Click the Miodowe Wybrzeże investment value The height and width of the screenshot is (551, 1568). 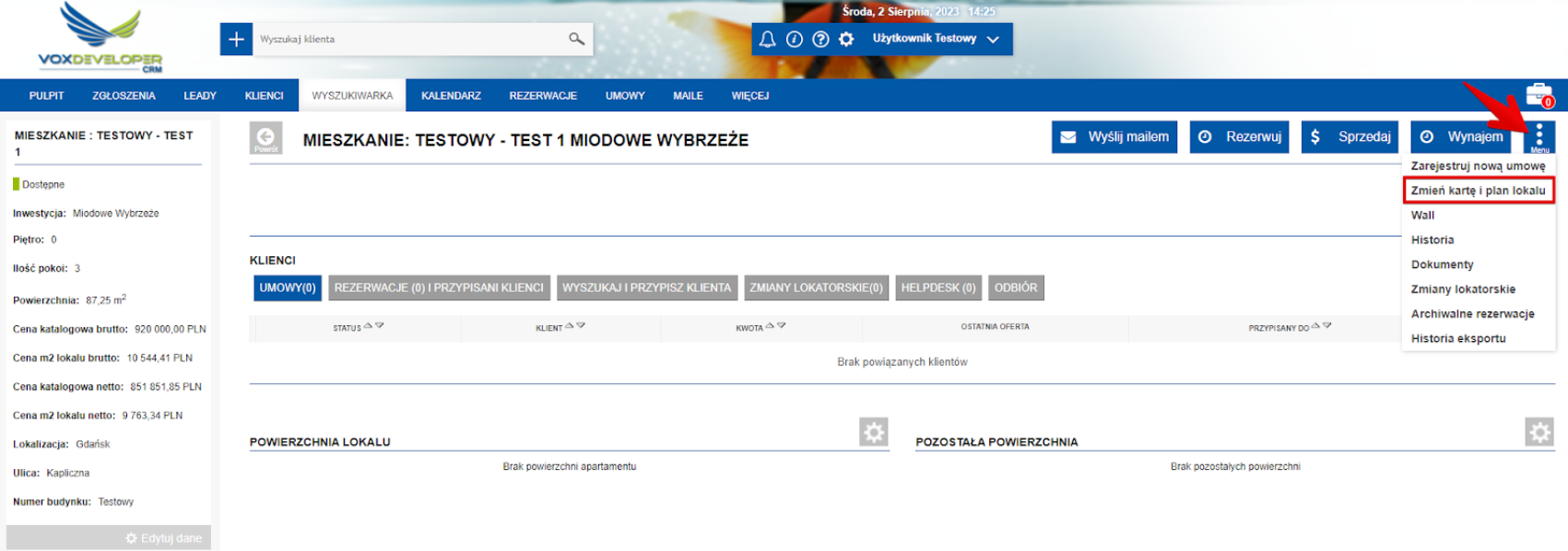pyautogui.click(x=116, y=213)
